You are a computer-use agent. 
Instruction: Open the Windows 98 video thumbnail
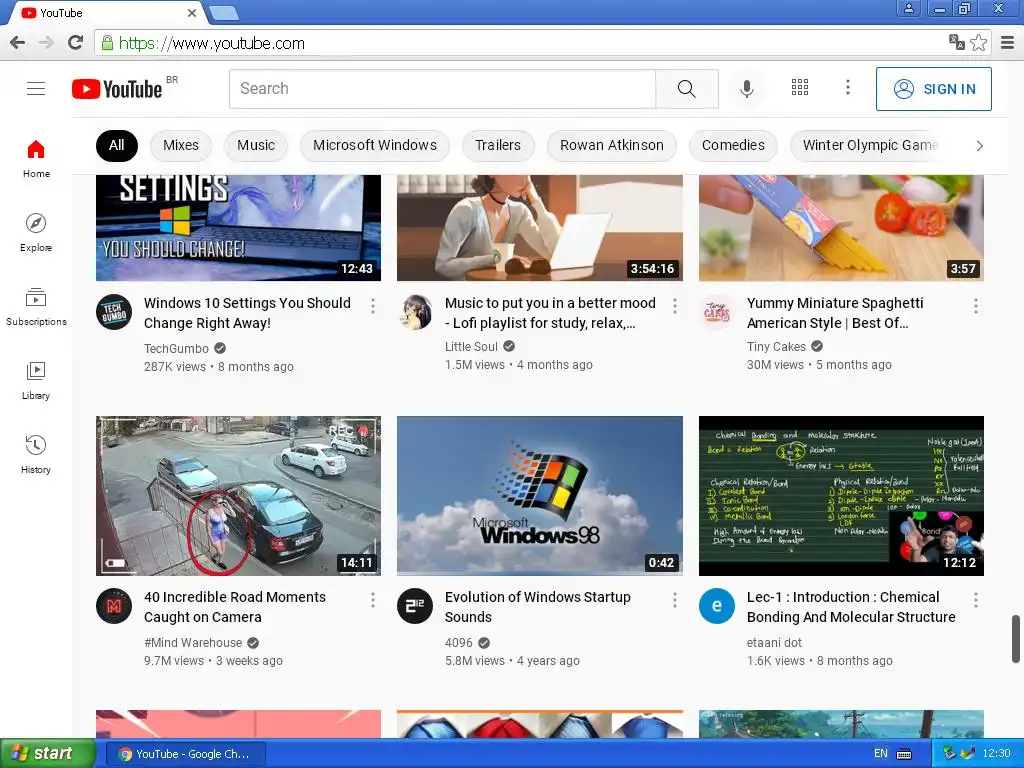(540, 496)
